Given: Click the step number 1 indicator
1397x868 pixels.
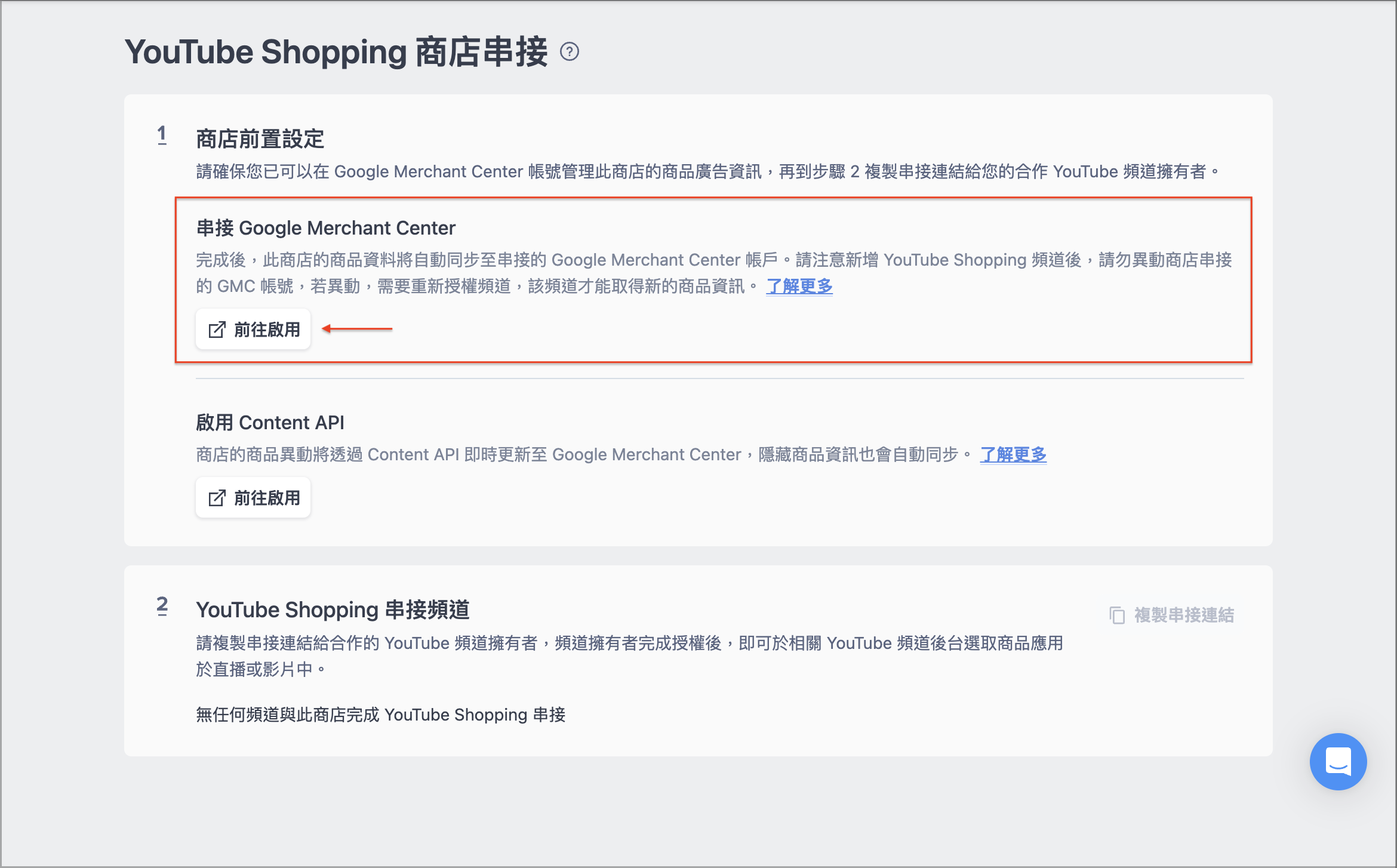Looking at the screenshot, I should pos(162,135).
